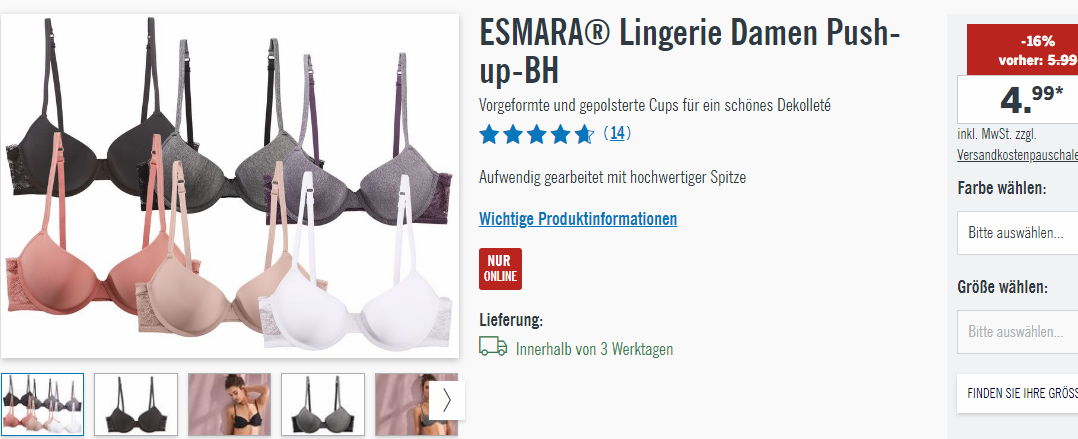Viewport: 1078px width, 439px height.
Task: Click the 4.99 price box
Action: click(1018, 100)
